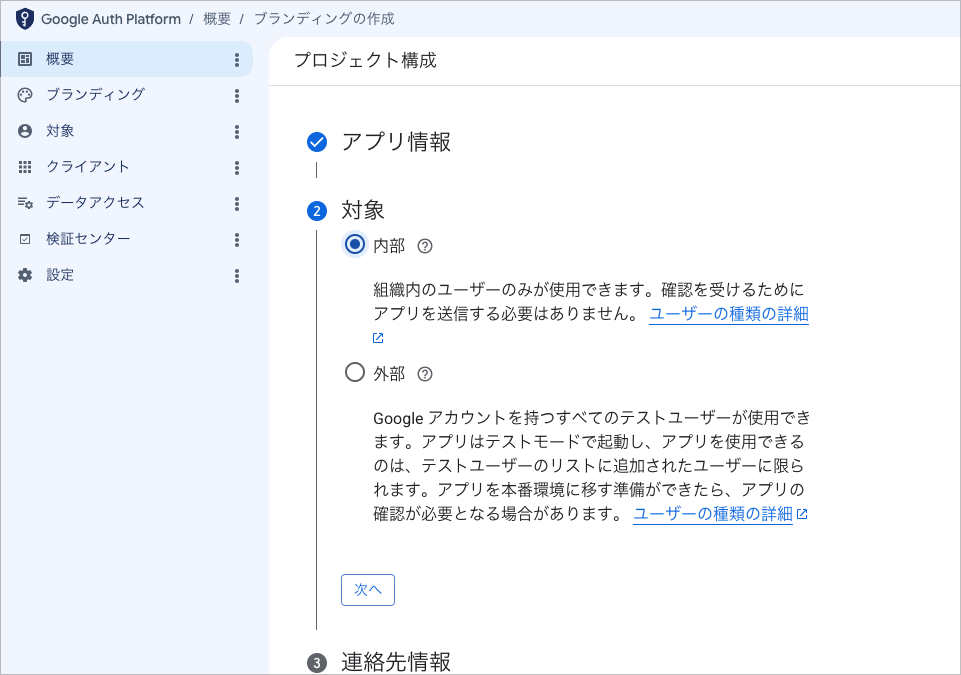Open the データアクセス sidebar menu item
This screenshot has height=675, width=961.
(127, 203)
